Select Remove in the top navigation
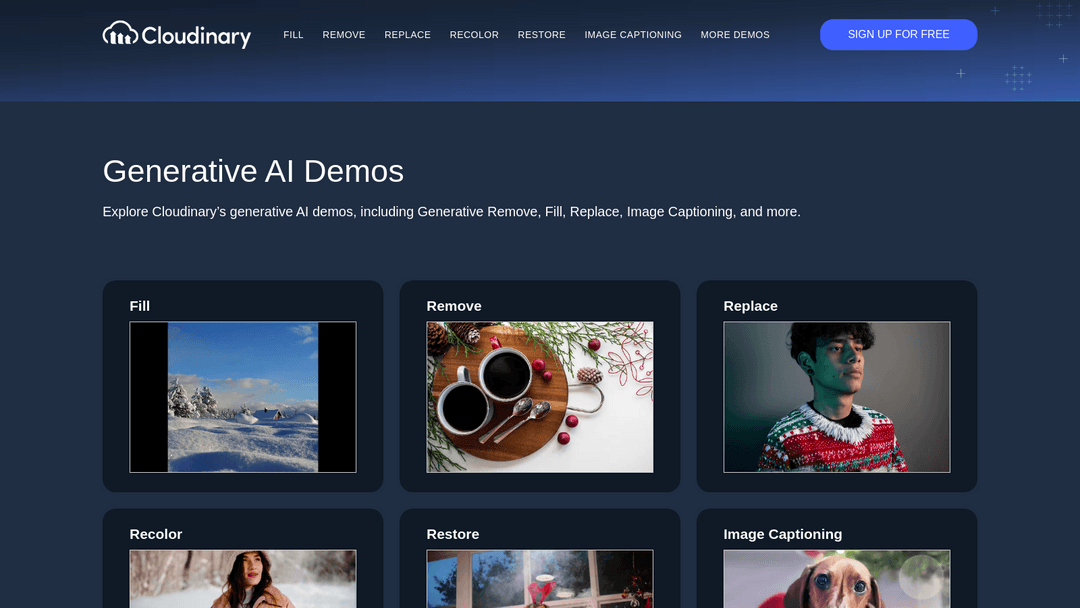The image size is (1080, 608). coord(344,35)
